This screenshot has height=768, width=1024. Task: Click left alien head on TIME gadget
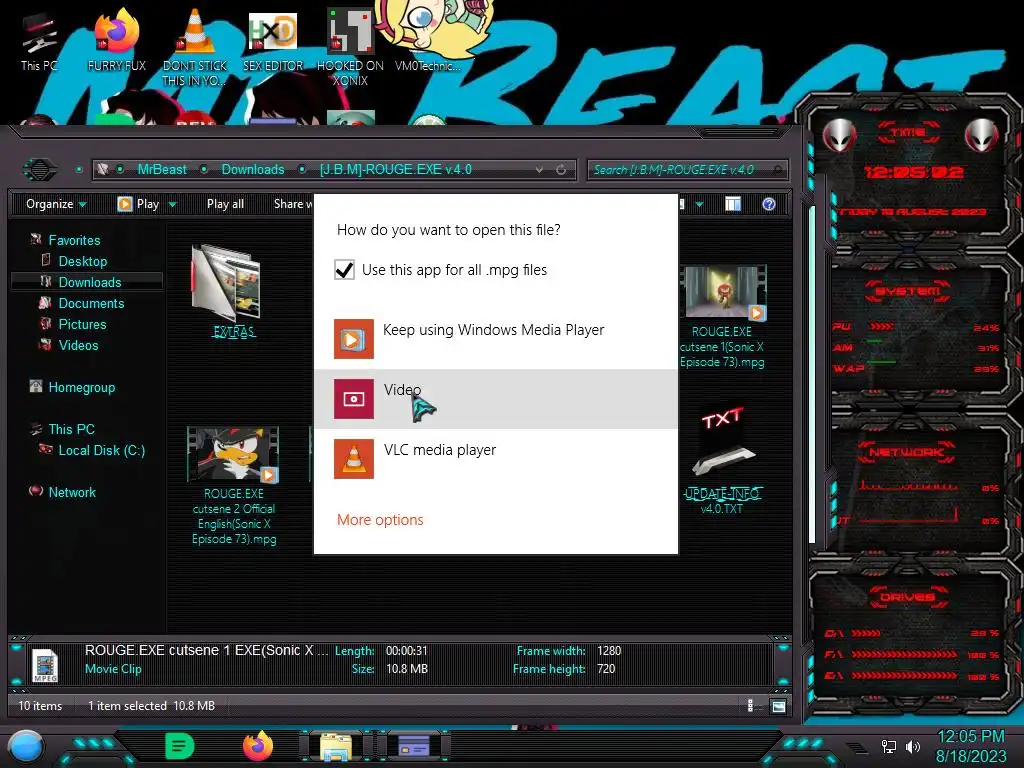coord(839,136)
